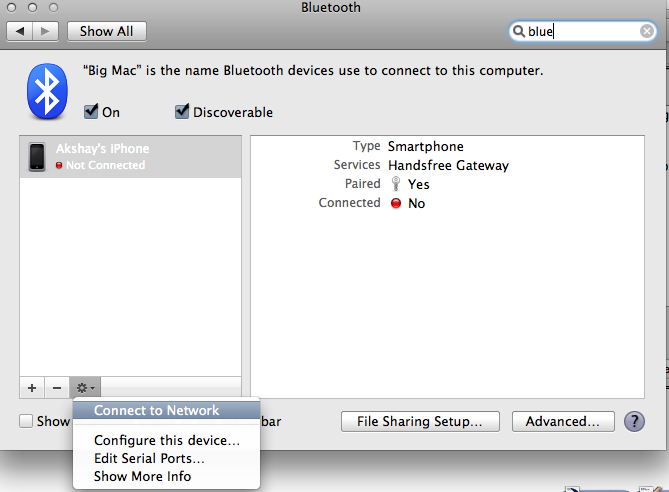This screenshot has height=492, width=669.
Task: Click the magnifying glass search icon
Action: tap(518, 31)
